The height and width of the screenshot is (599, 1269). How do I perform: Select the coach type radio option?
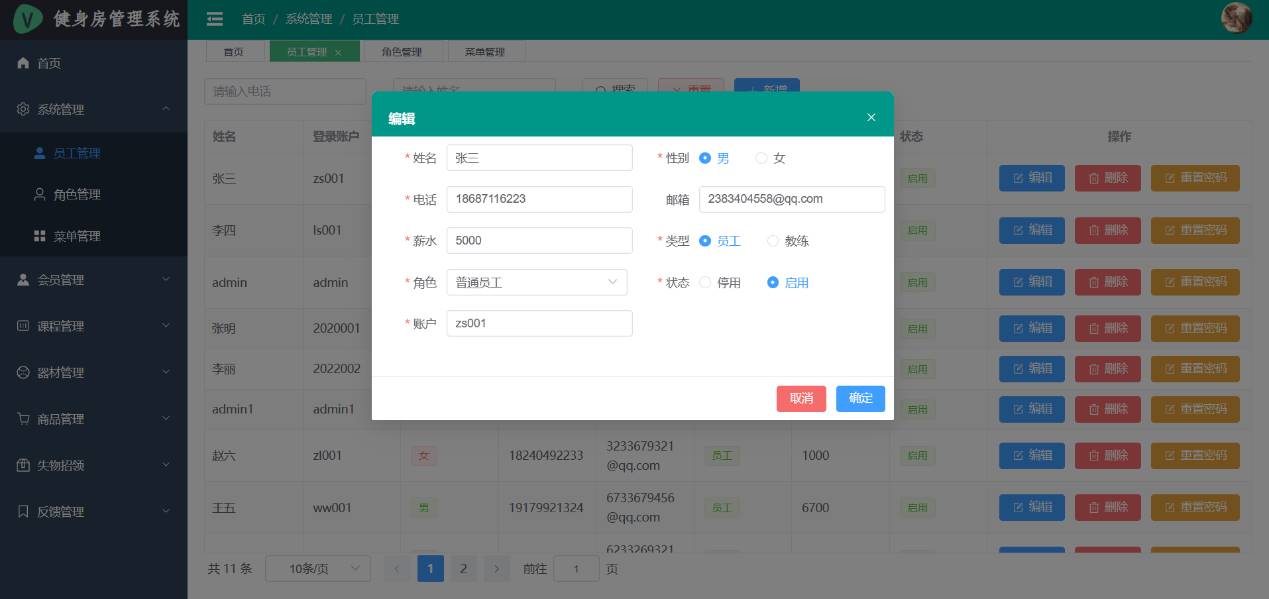pyautogui.click(x=773, y=241)
